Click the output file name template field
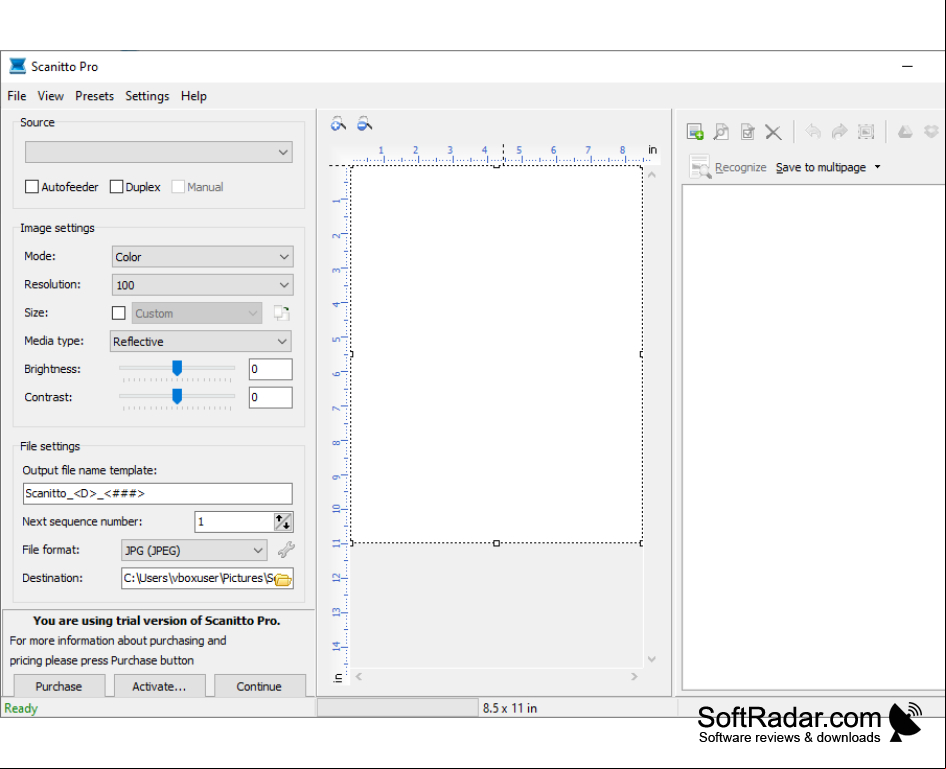 click(157, 493)
